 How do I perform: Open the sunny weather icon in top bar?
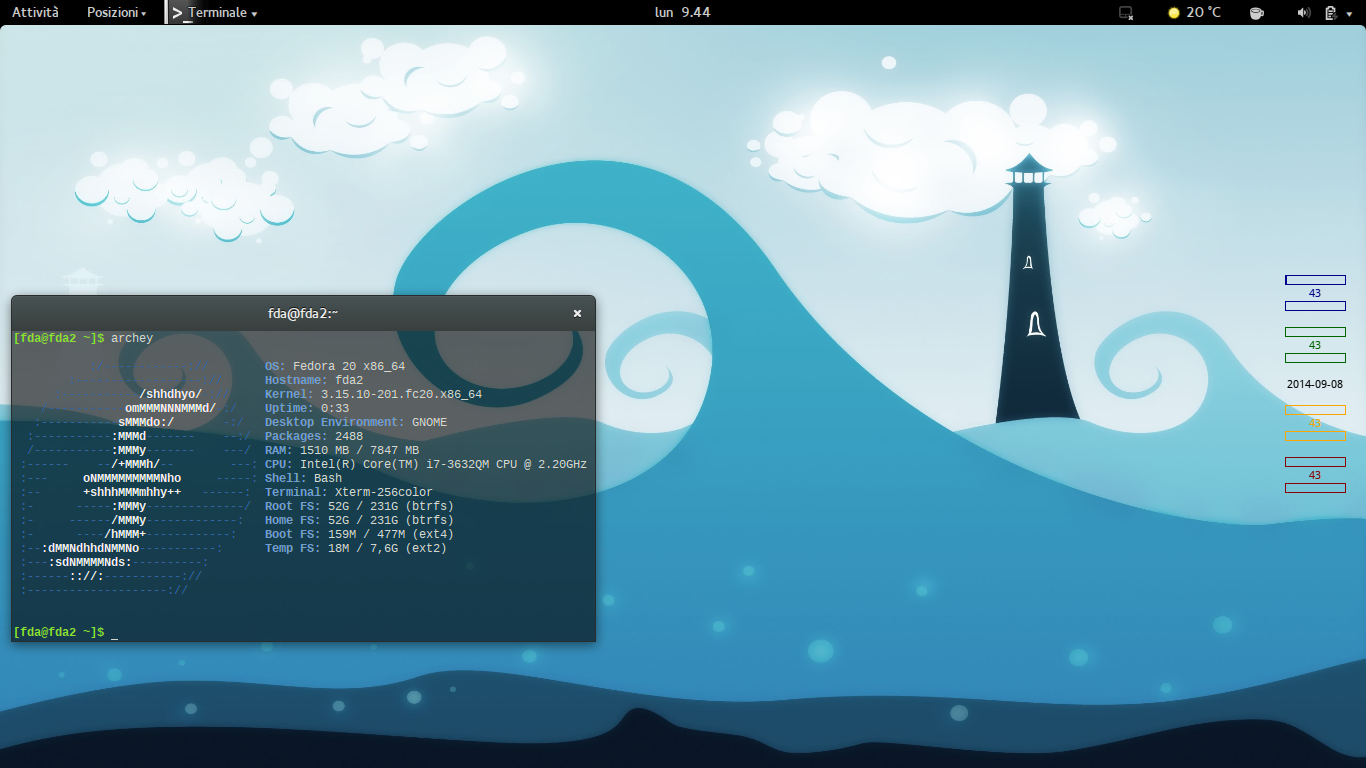click(x=1174, y=13)
